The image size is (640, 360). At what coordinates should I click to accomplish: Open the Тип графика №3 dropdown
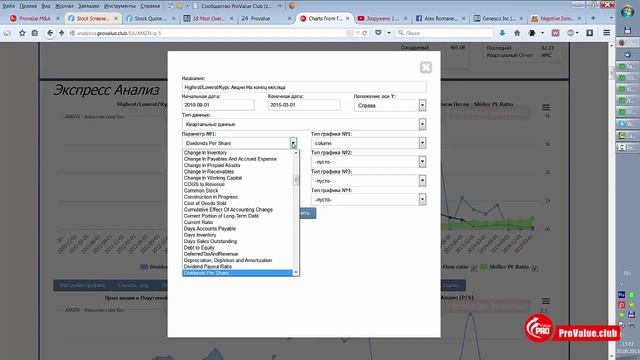pos(369,181)
